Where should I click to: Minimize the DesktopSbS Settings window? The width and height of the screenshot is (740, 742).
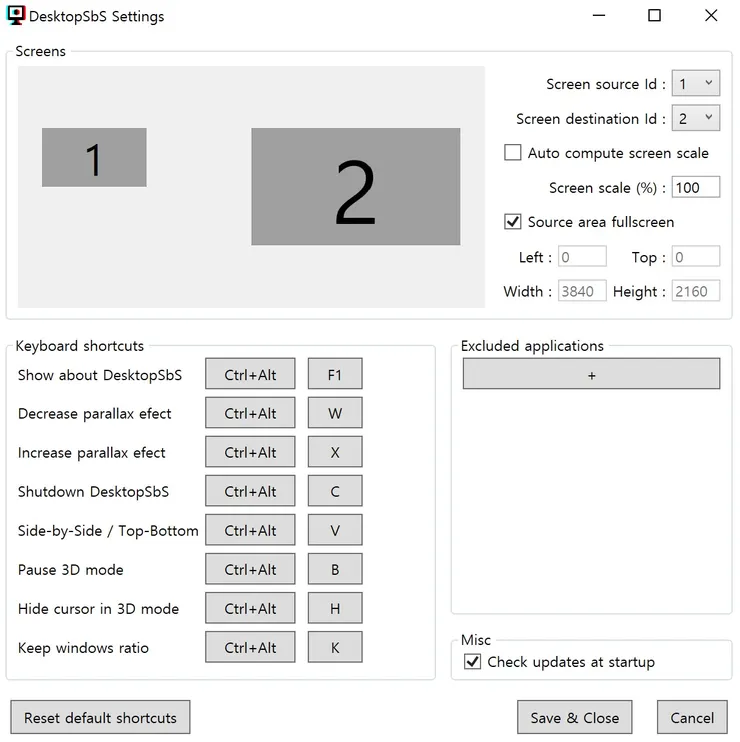[599, 16]
